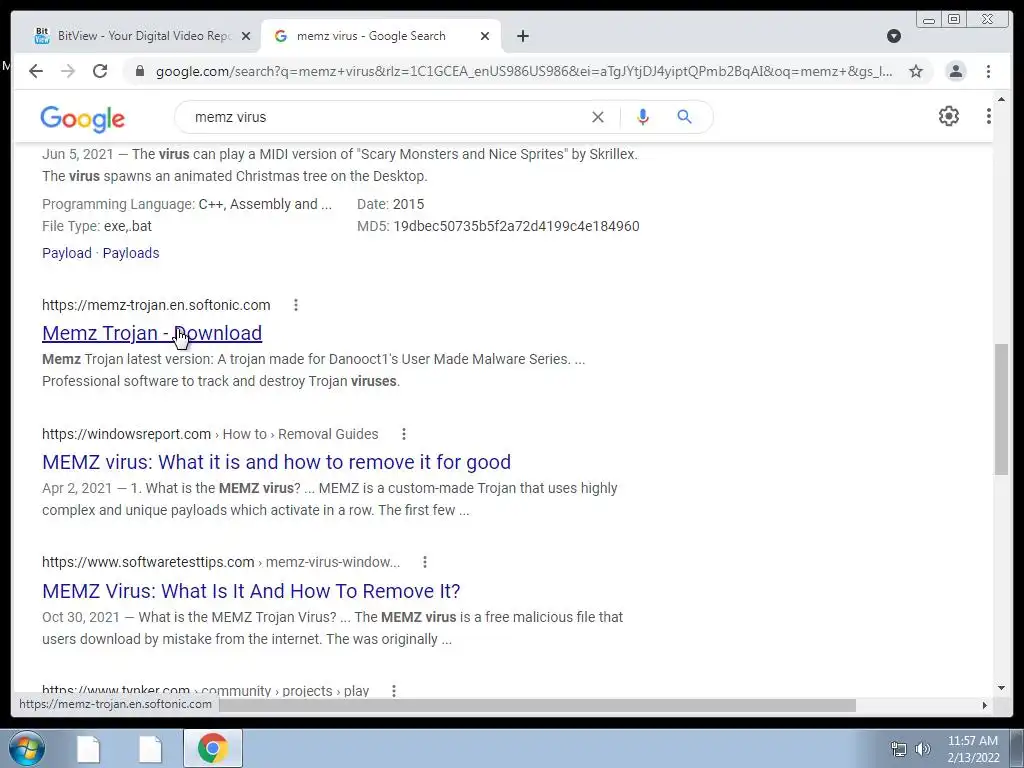The image size is (1024, 768).
Task: Open the Chrome profile avatar menu
Action: click(955, 71)
